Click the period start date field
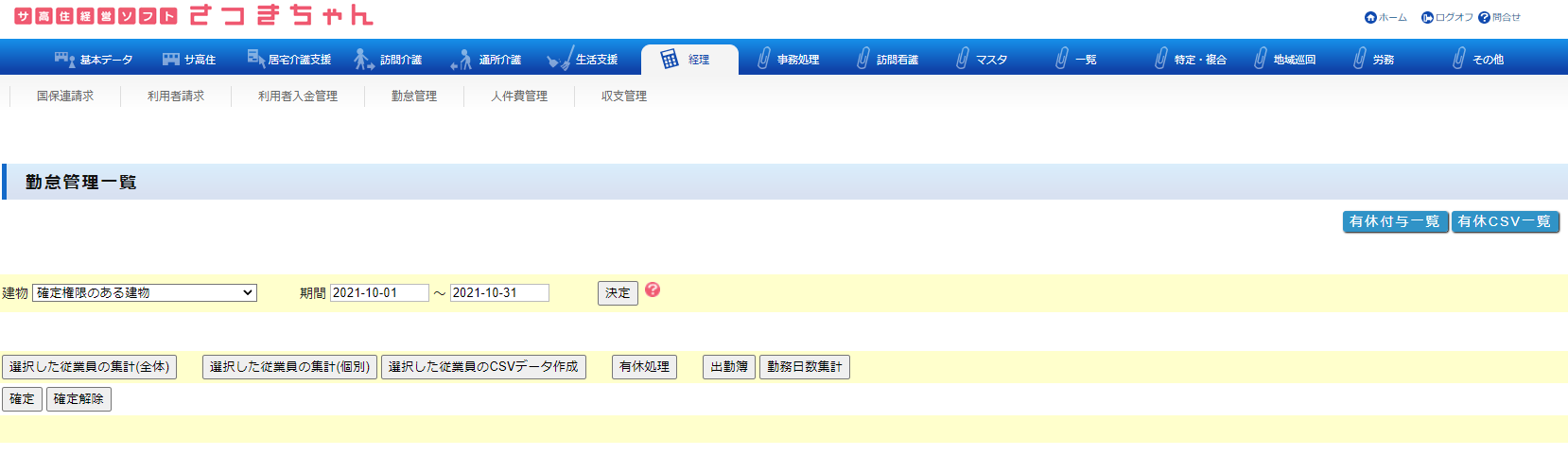1568x456 pixels. click(x=379, y=293)
